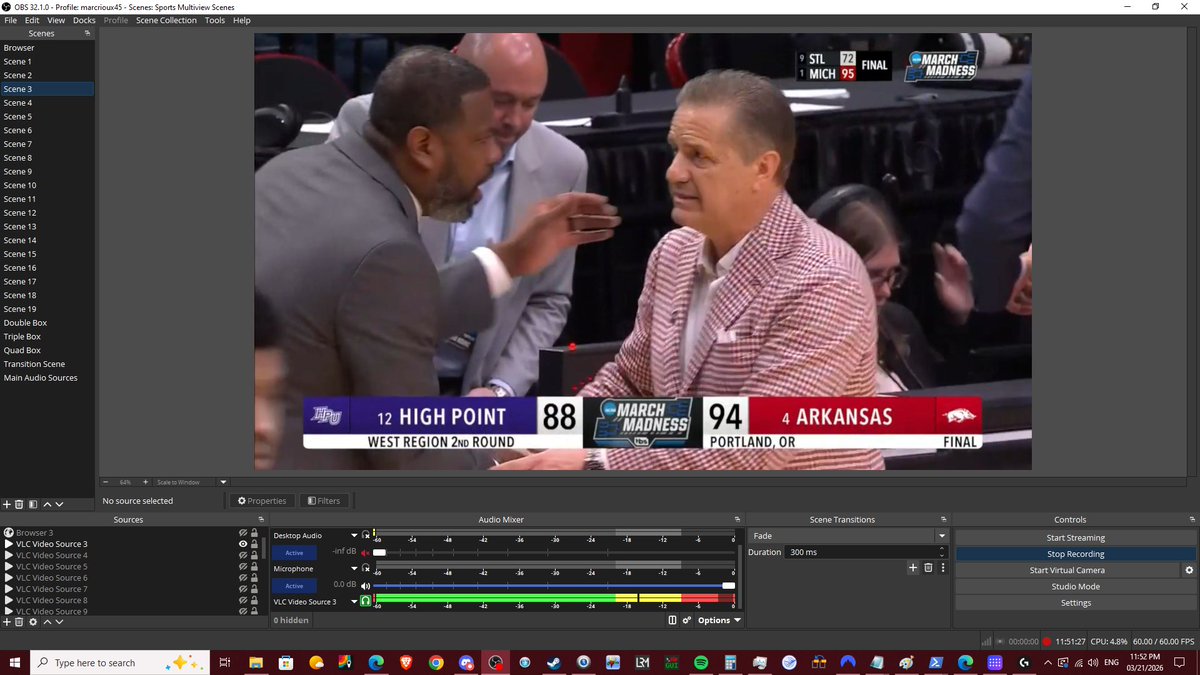Select the Quad Box scene
1200x675 pixels.
47,350
